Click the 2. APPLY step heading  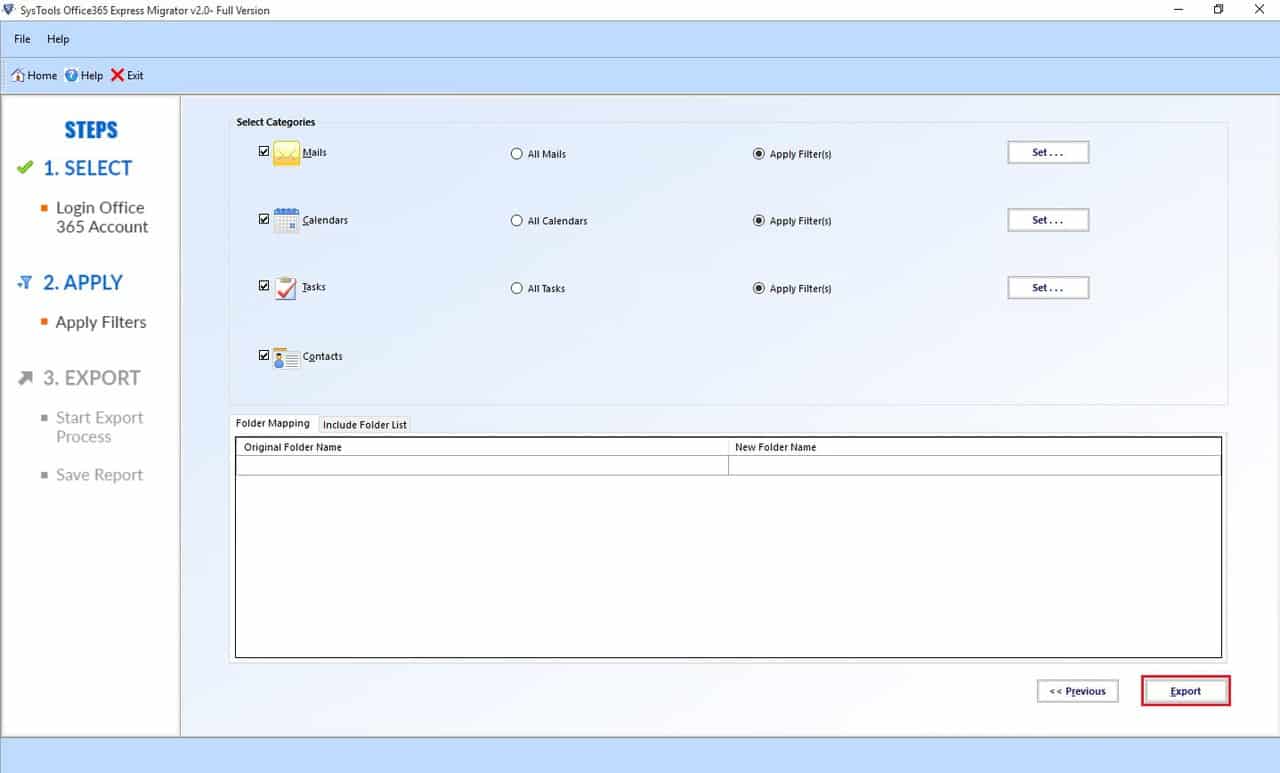pos(83,283)
